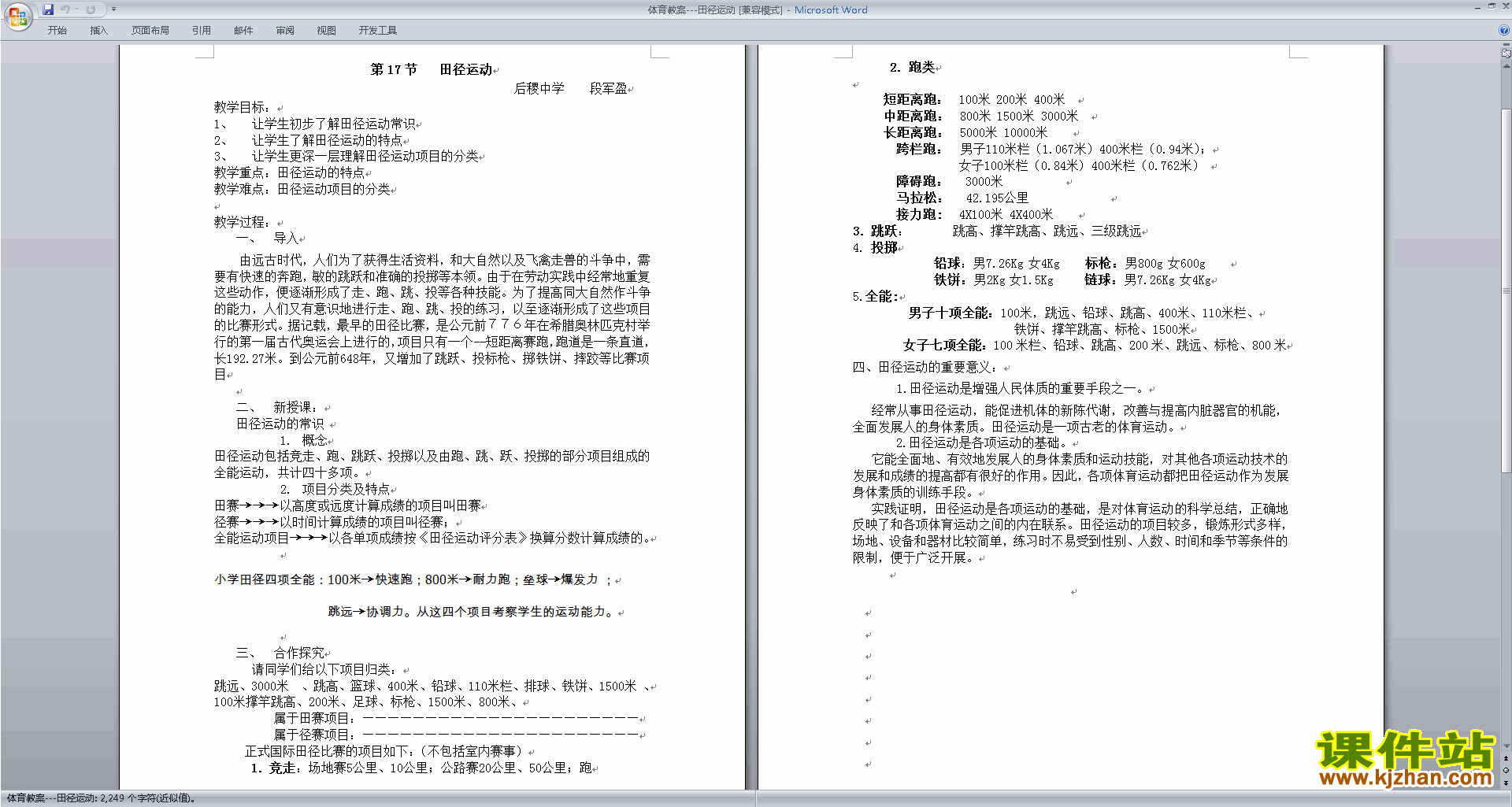Jump to next page using double-down arrows

pyautogui.click(x=1506, y=783)
